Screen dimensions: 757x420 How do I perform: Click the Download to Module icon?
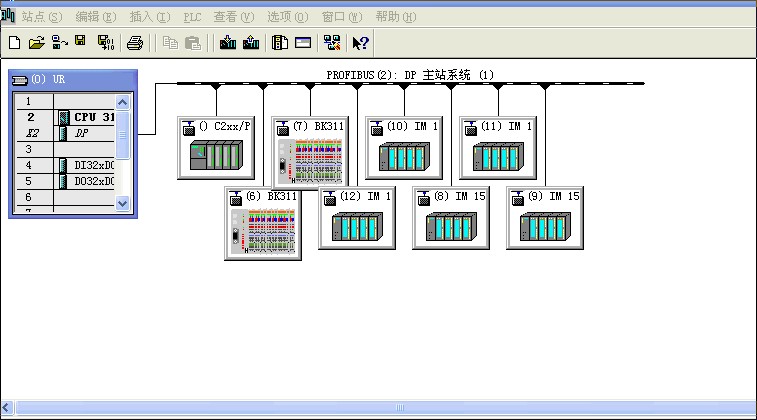point(228,42)
